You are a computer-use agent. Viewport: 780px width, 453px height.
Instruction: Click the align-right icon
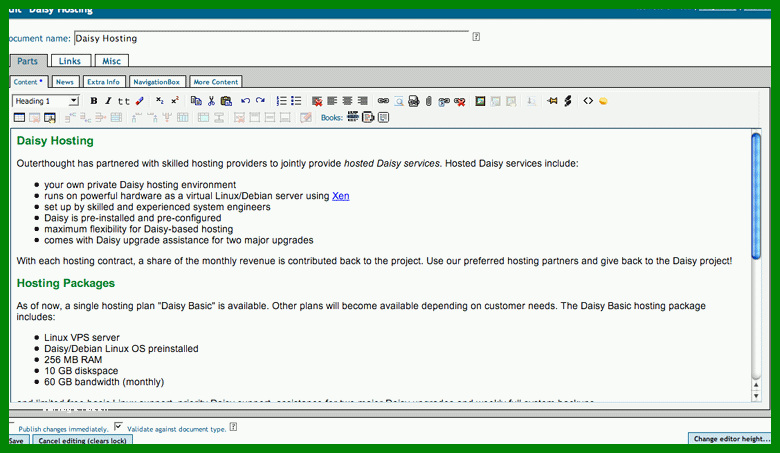pos(363,101)
